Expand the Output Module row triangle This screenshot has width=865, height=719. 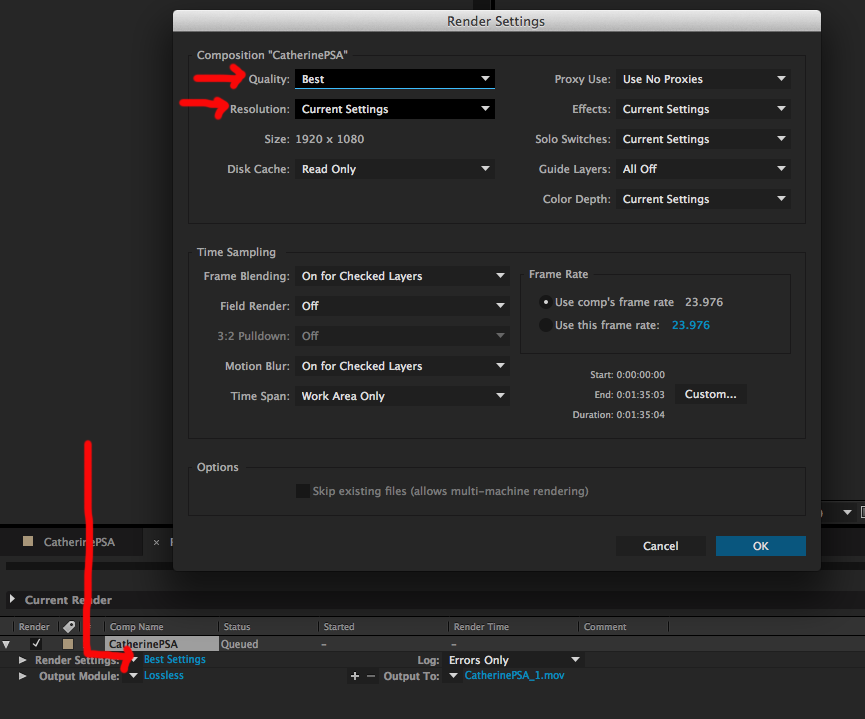[22, 676]
